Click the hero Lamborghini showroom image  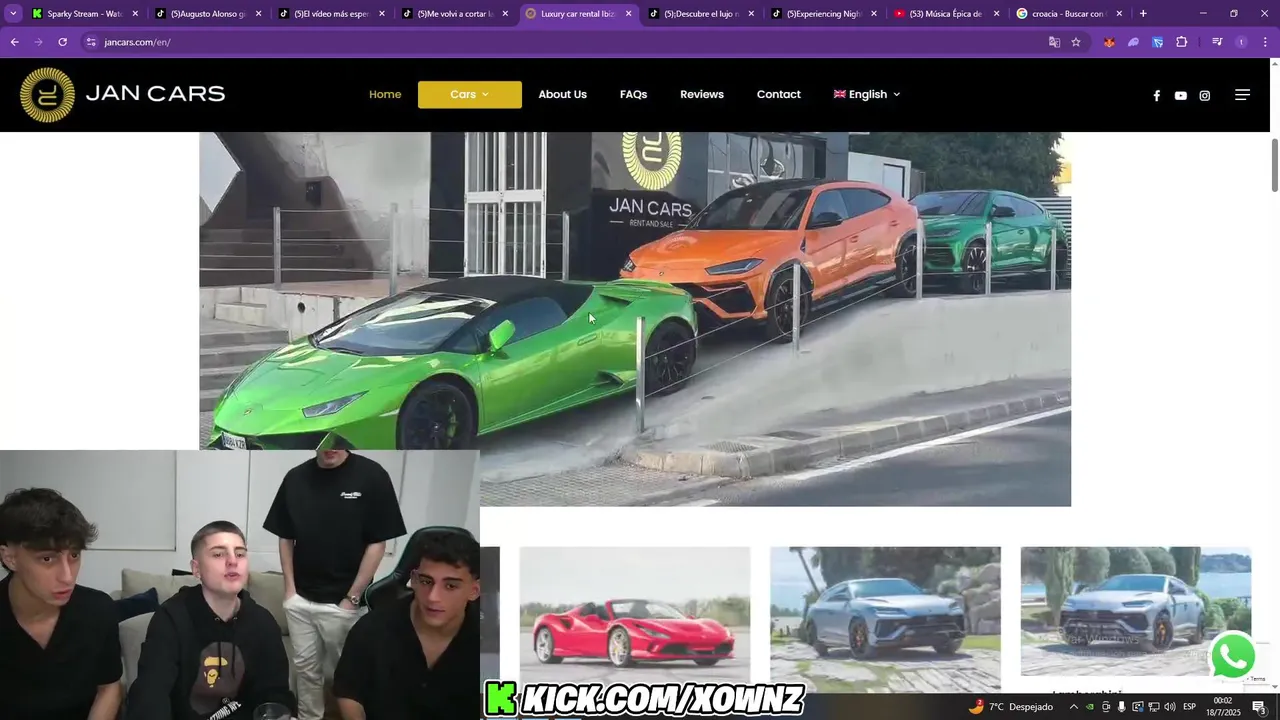(635, 319)
